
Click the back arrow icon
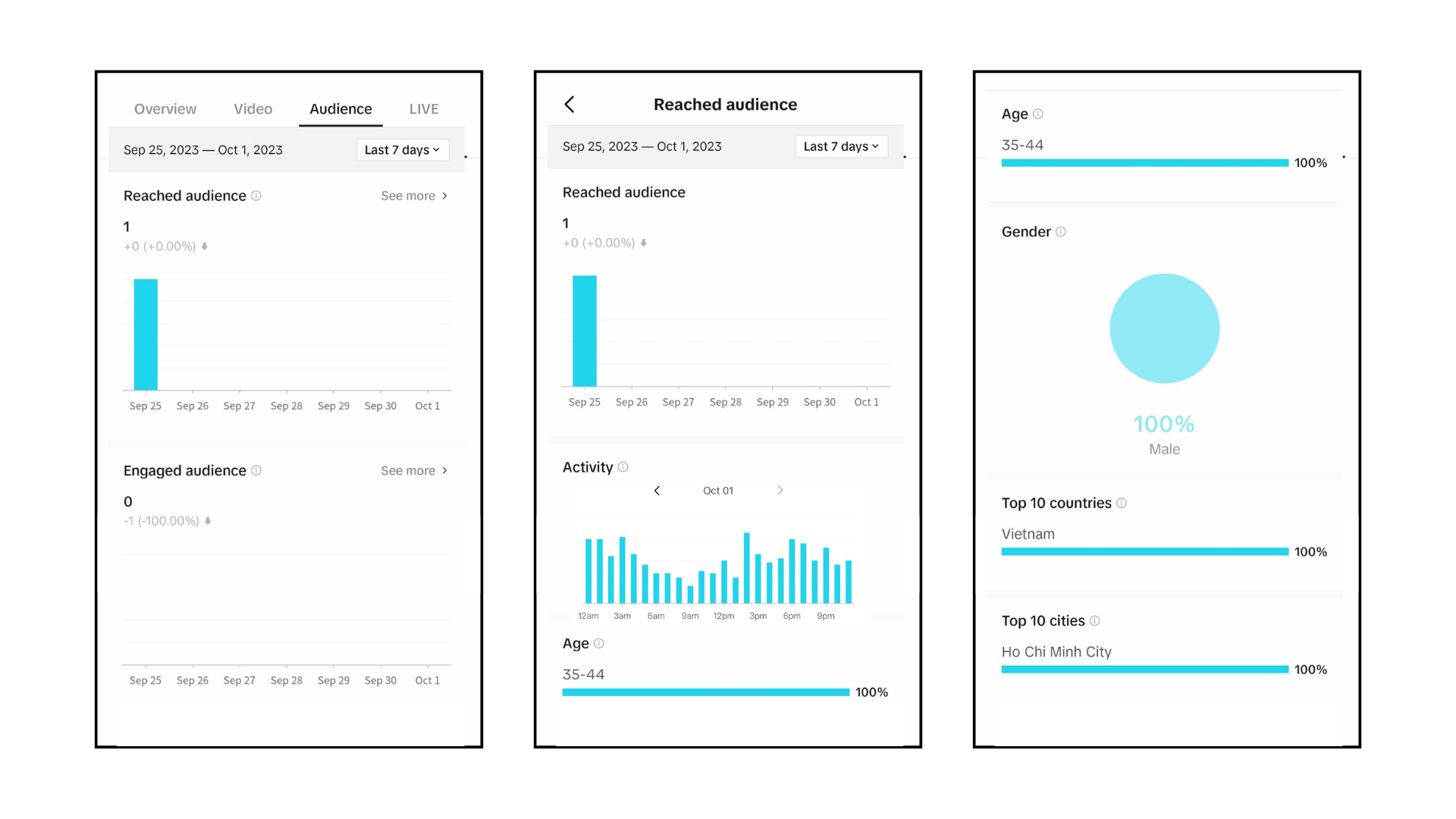[569, 103]
